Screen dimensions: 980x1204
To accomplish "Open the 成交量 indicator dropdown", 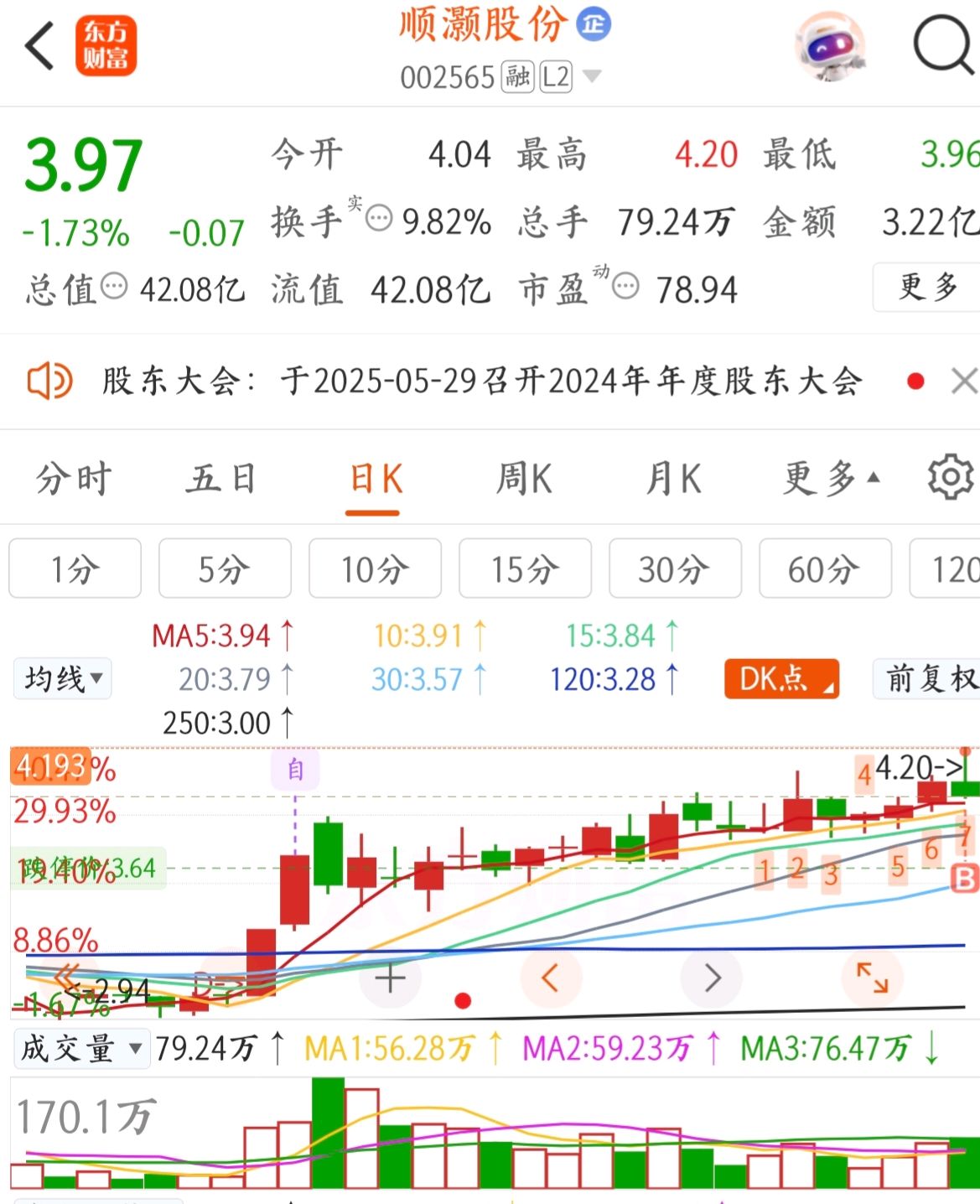I will pos(82,1048).
